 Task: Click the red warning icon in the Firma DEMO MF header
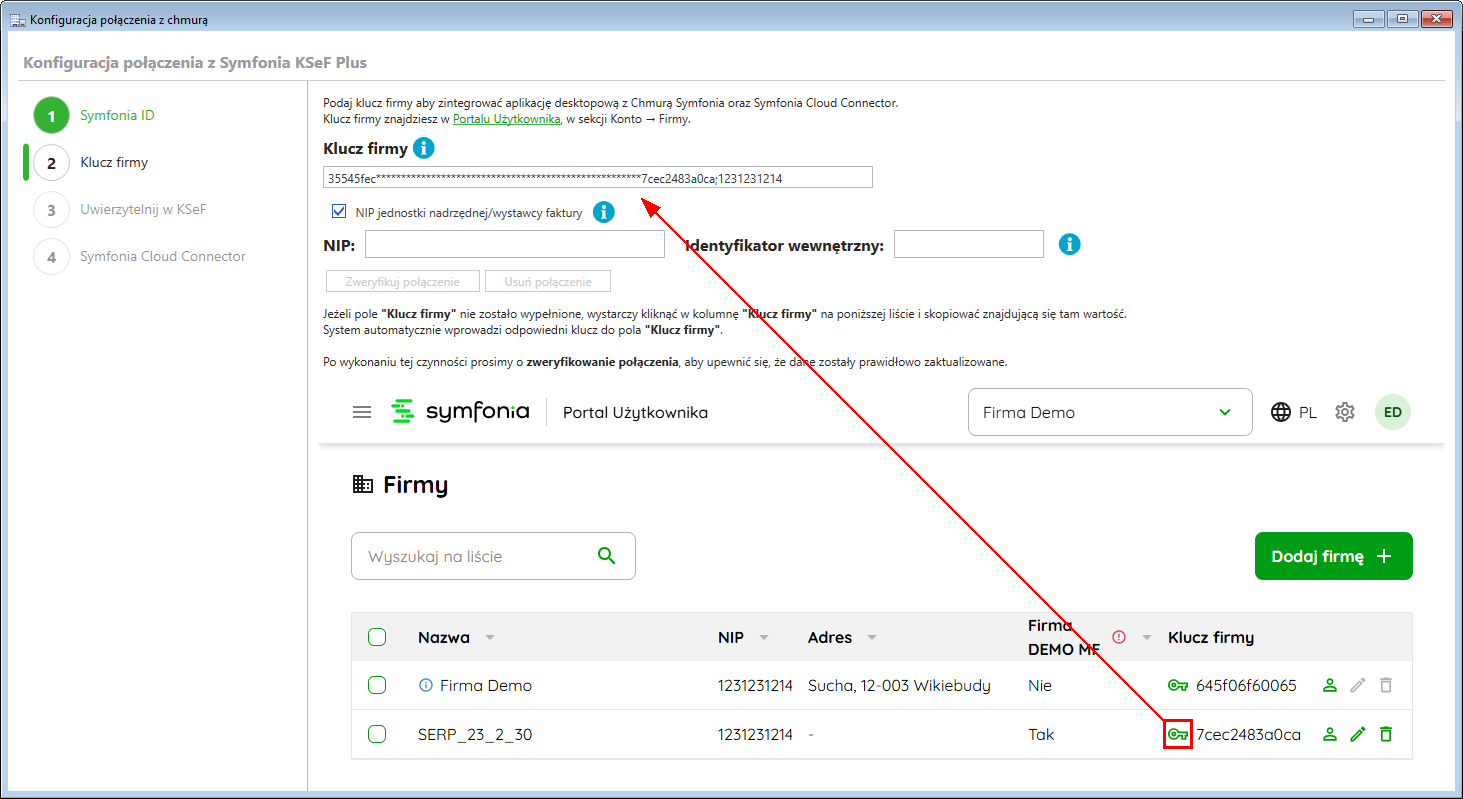tap(1119, 637)
